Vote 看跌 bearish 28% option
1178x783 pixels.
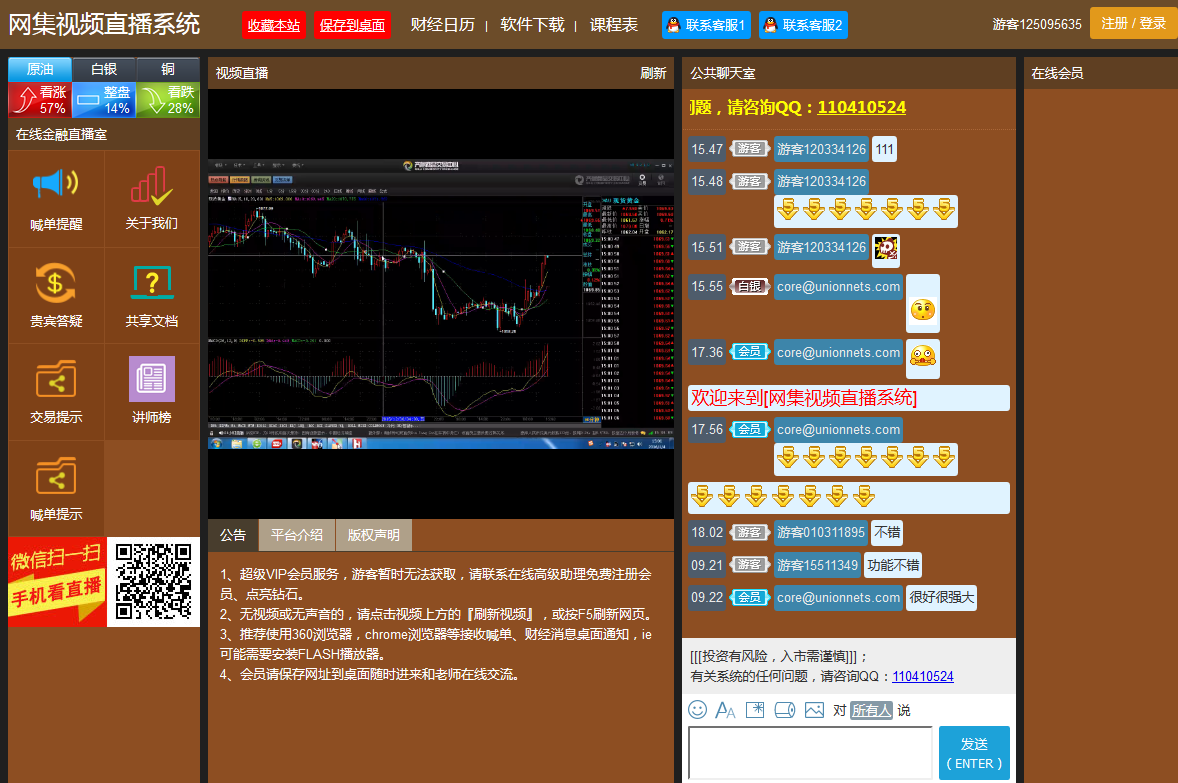(x=168, y=100)
